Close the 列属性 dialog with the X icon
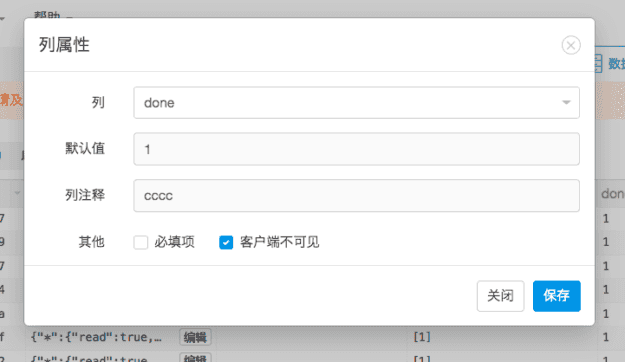This screenshot has width=625, height=362. pos(571,45)
